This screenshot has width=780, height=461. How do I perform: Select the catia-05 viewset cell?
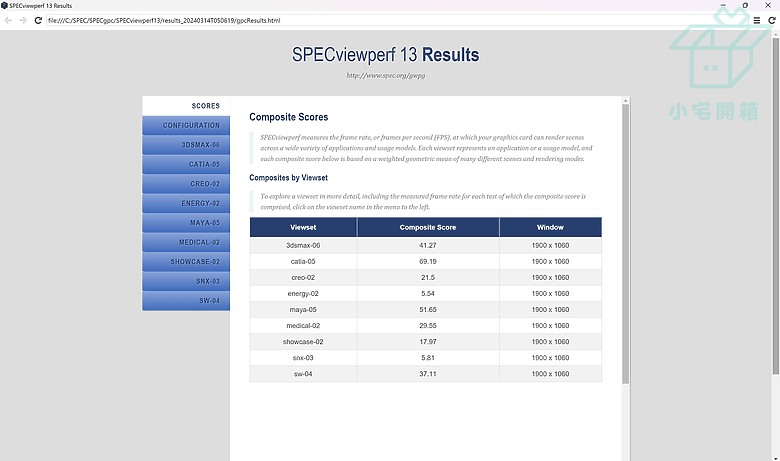(303, 261)
